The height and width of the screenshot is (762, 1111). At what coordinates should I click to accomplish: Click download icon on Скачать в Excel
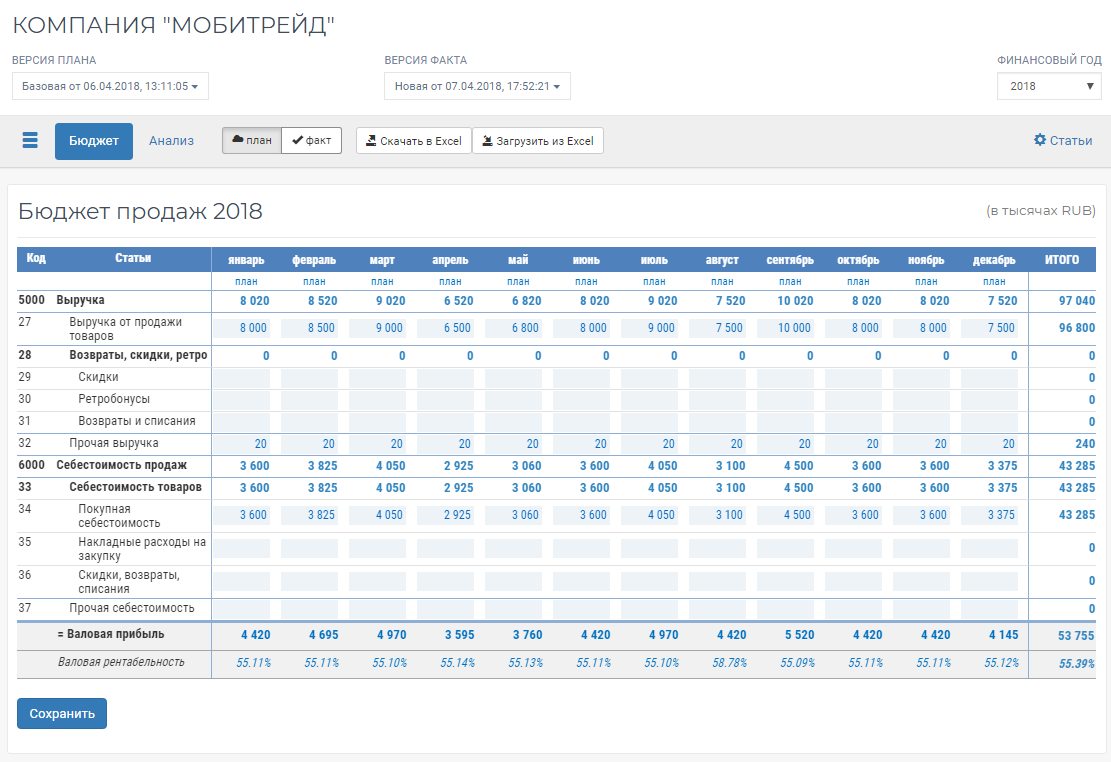tap(370, 141)
